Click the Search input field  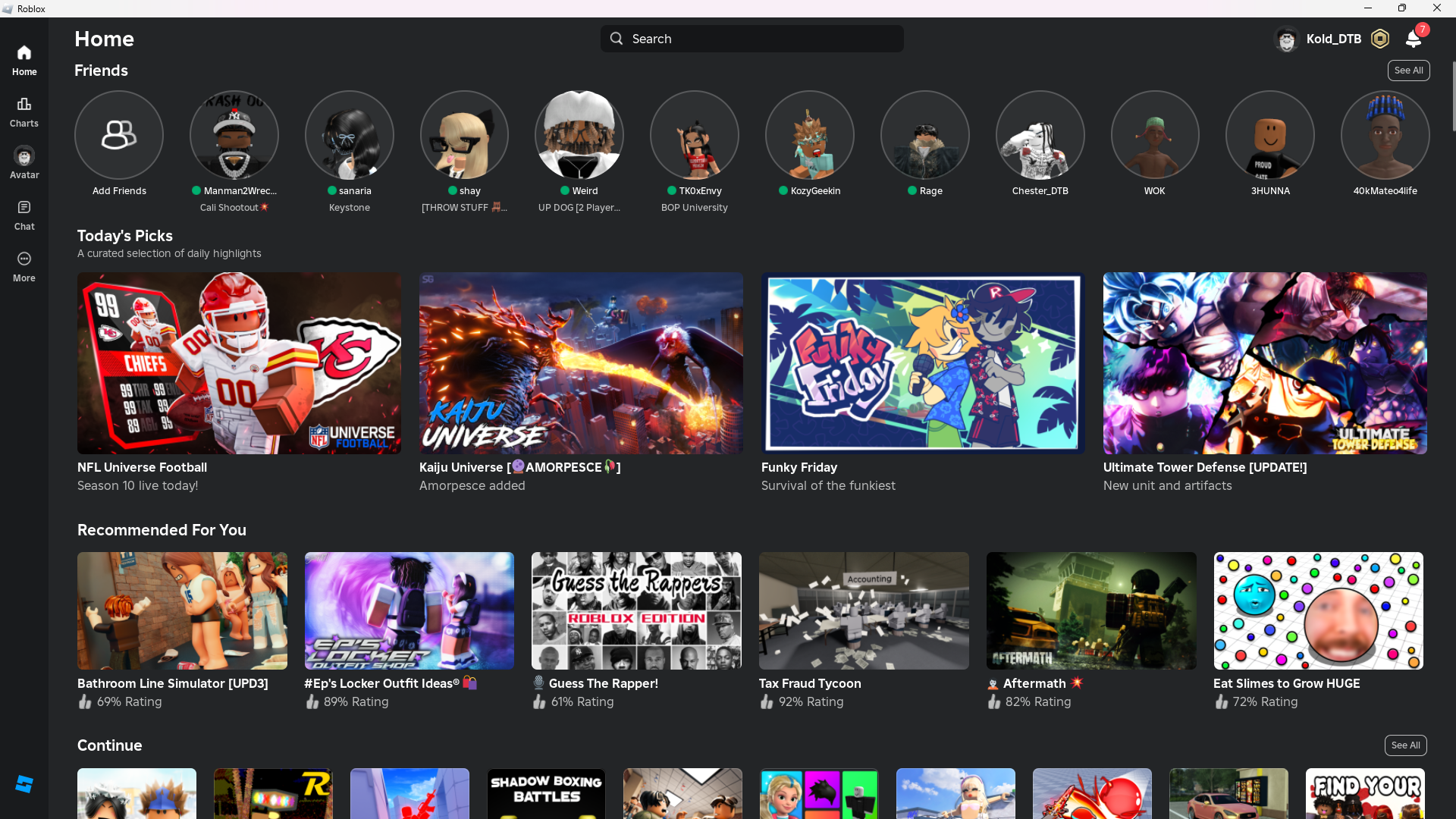point(752,39)
